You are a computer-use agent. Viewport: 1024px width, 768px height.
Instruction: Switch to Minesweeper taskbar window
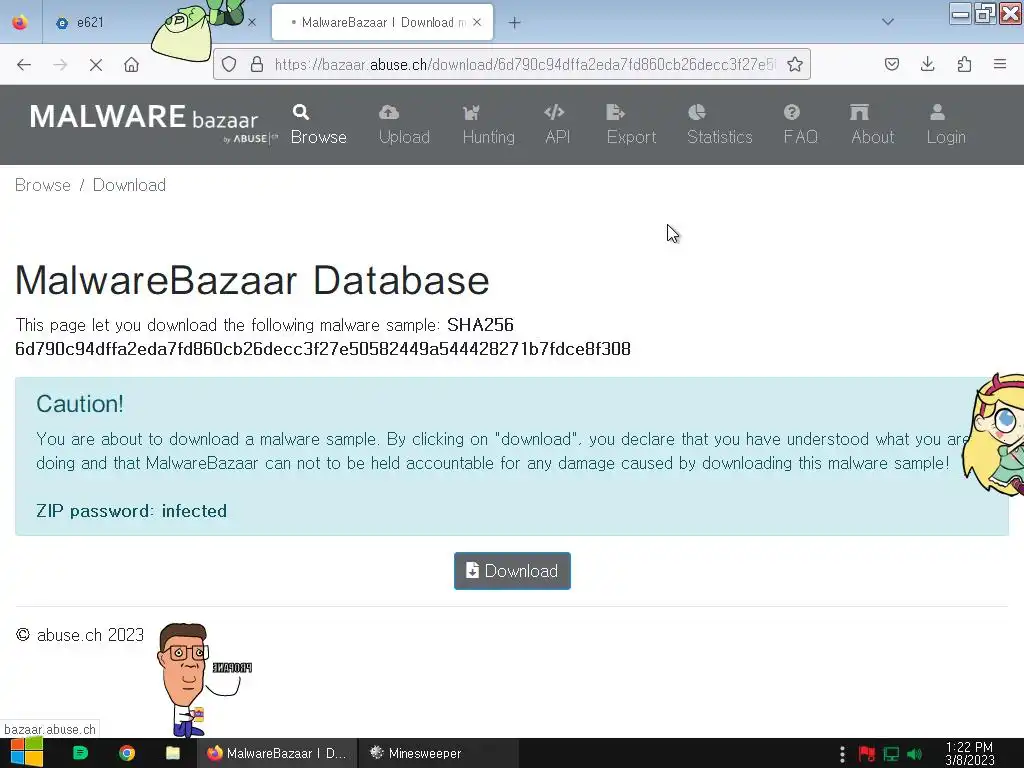[440, 753]
